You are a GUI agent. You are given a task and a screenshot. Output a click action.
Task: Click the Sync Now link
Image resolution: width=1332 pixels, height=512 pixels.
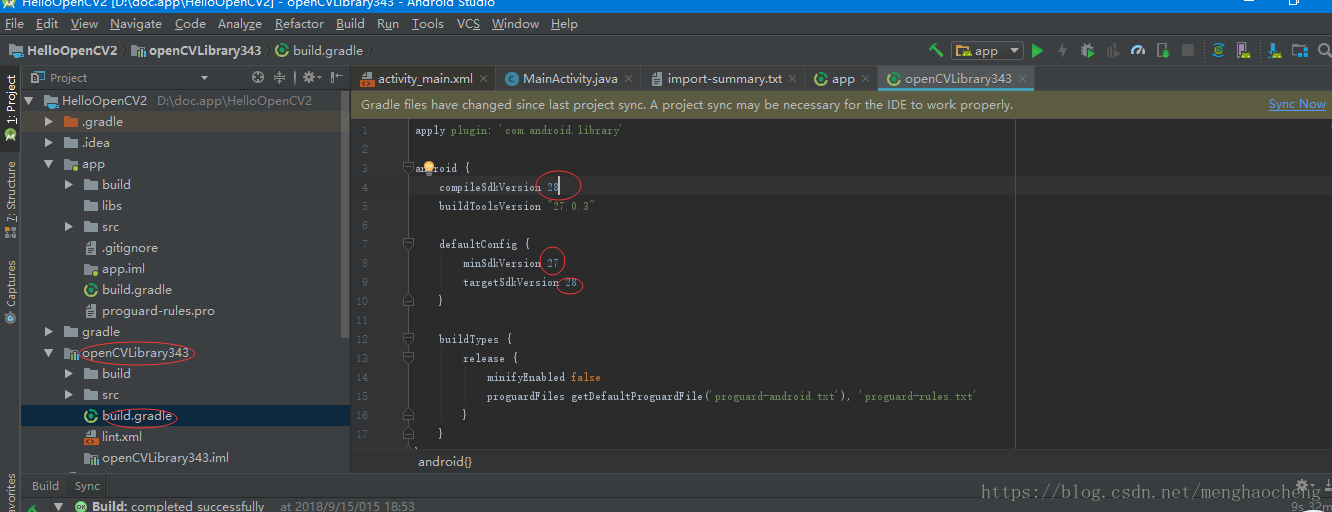1297,104
